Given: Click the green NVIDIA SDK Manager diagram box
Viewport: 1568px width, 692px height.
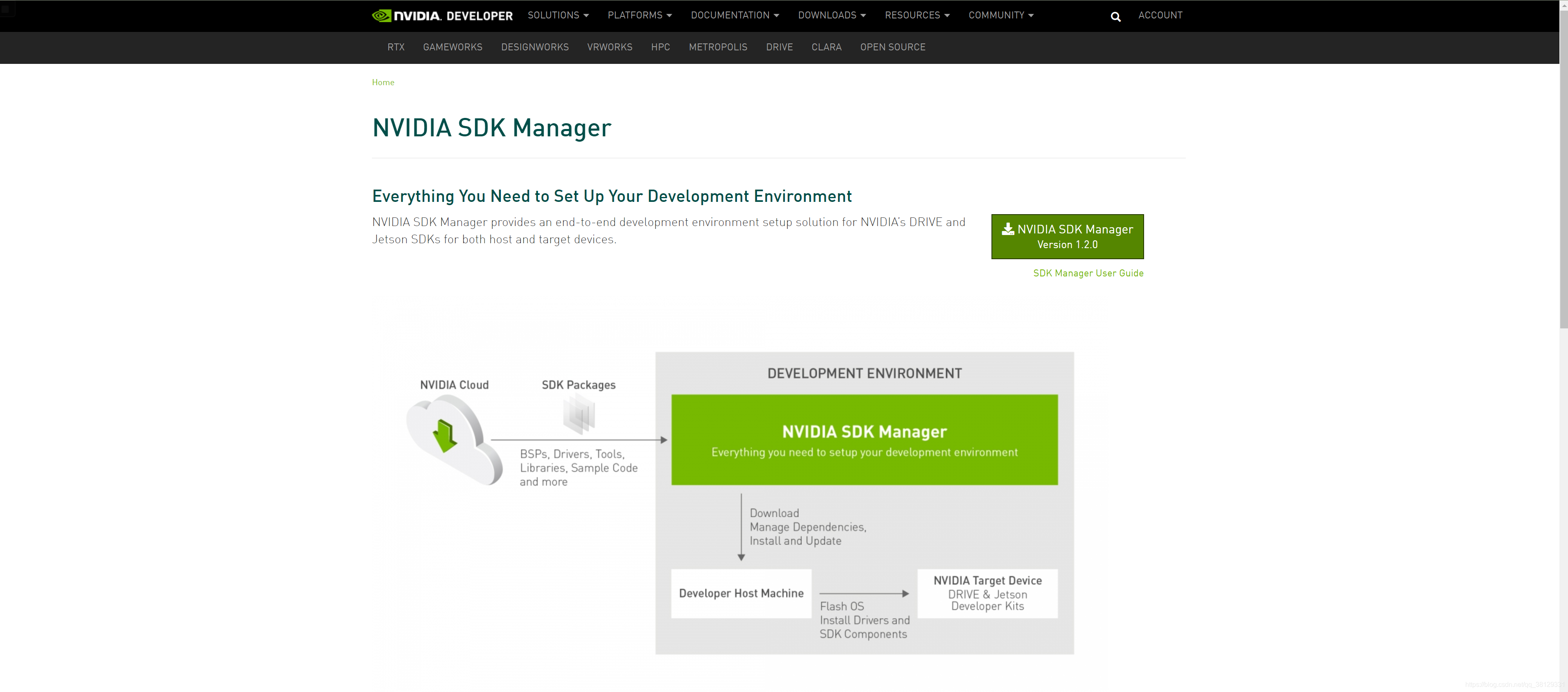Looking at the screenshot, I should [x=864, y=440].
